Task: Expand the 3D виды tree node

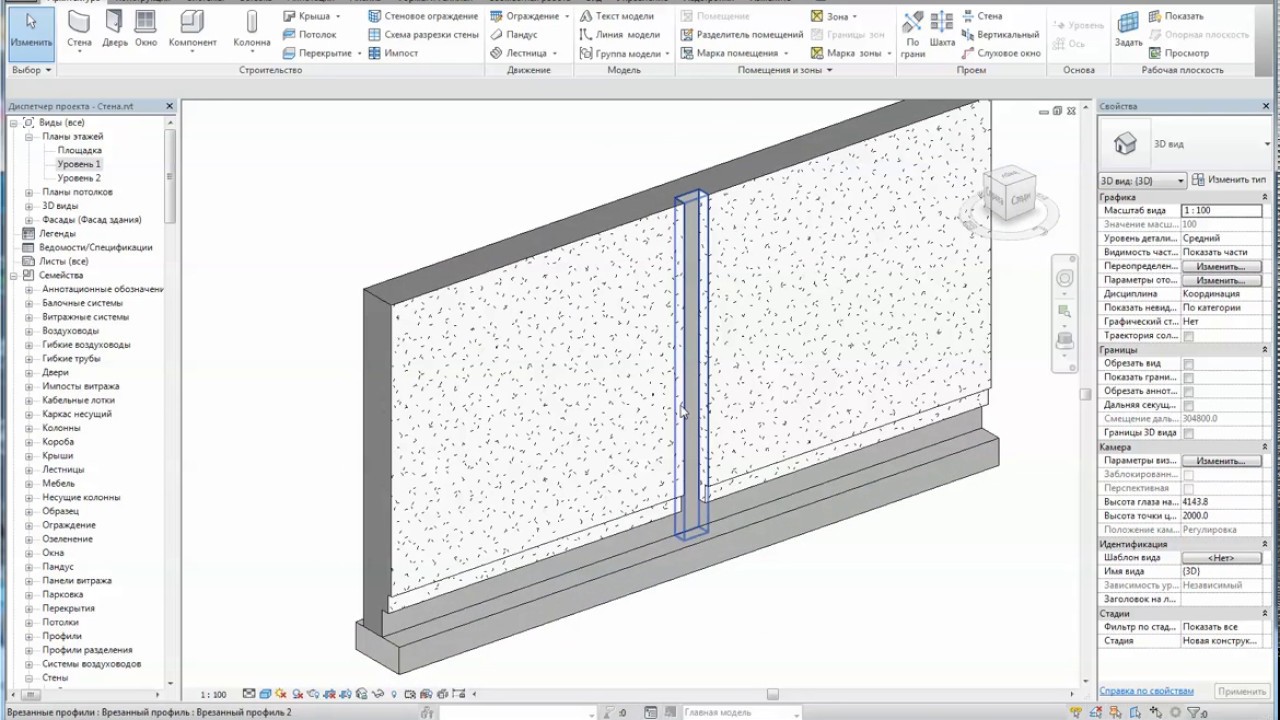Action: coord(30,206)
